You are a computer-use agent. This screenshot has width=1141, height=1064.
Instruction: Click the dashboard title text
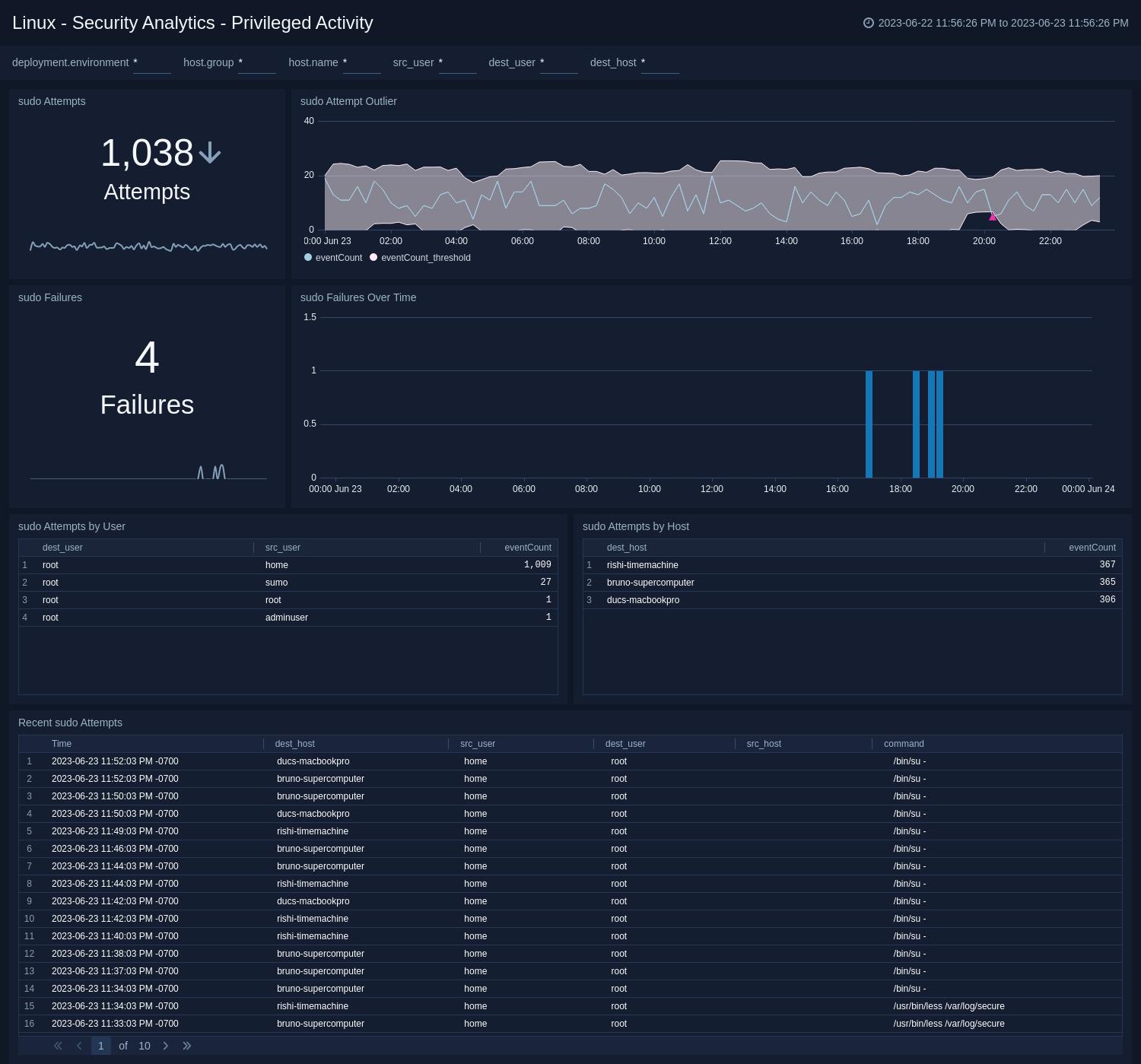[x=192, y=23]
